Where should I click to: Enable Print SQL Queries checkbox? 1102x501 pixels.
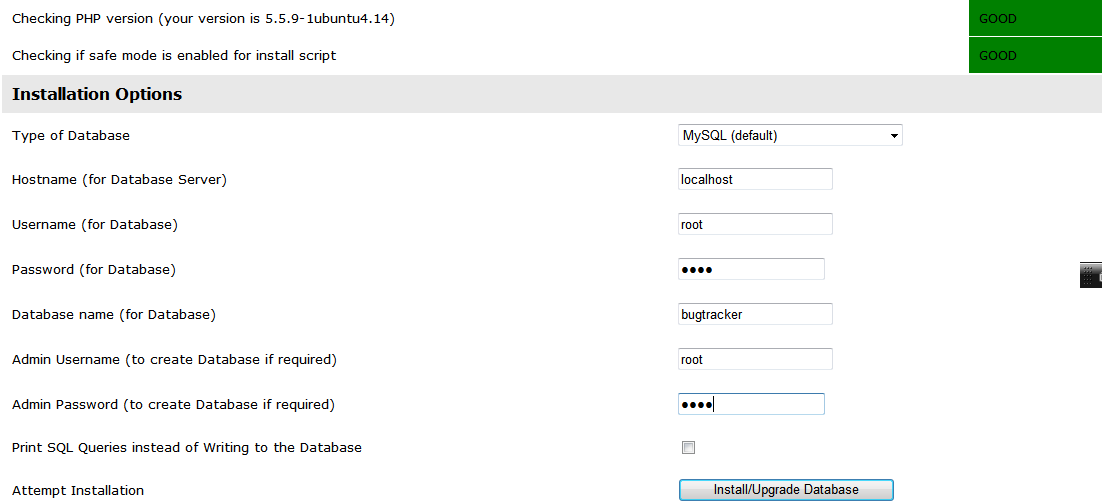click(x=689, y=448)
